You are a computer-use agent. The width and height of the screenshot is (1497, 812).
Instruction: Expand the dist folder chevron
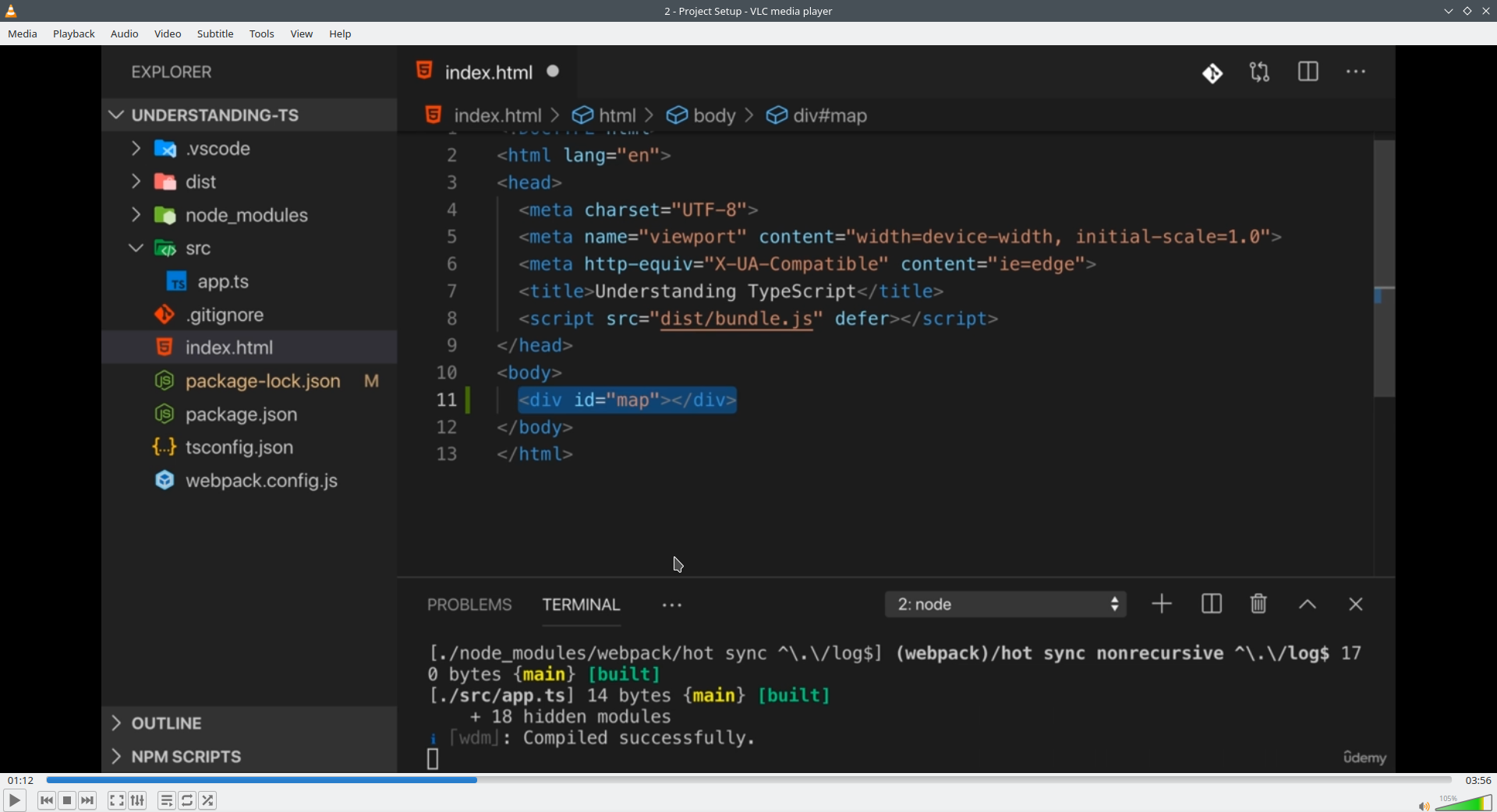pyautogui.click(x=136, y=182)
